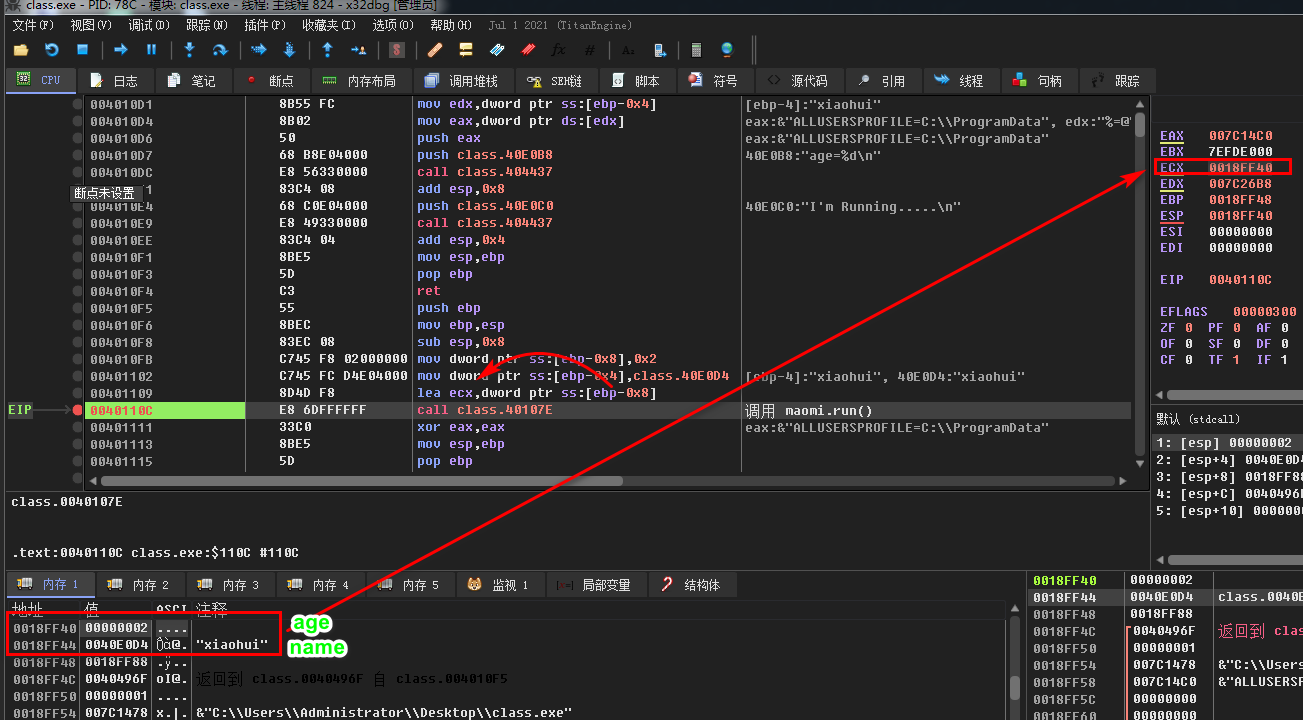
Task: Step over with the curved-arrow toolbar icon
Action: pos(220,49)
